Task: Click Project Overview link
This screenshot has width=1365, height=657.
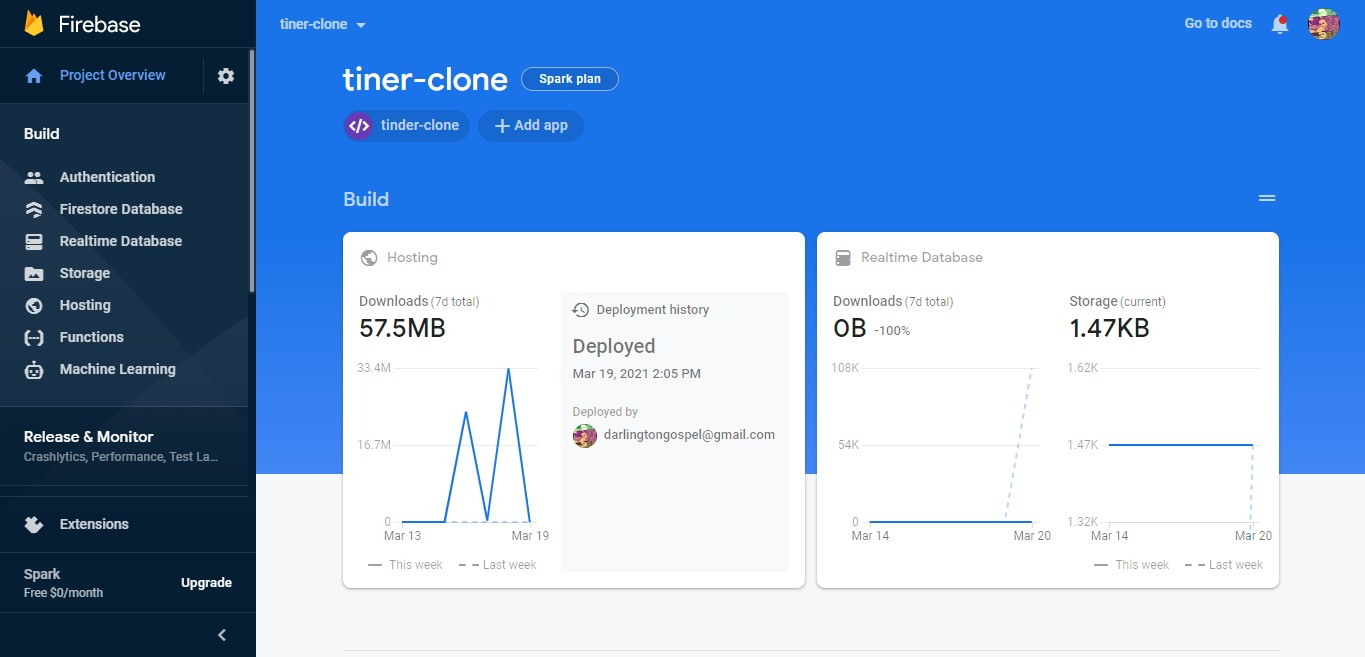Action: (x=113, y=76)
